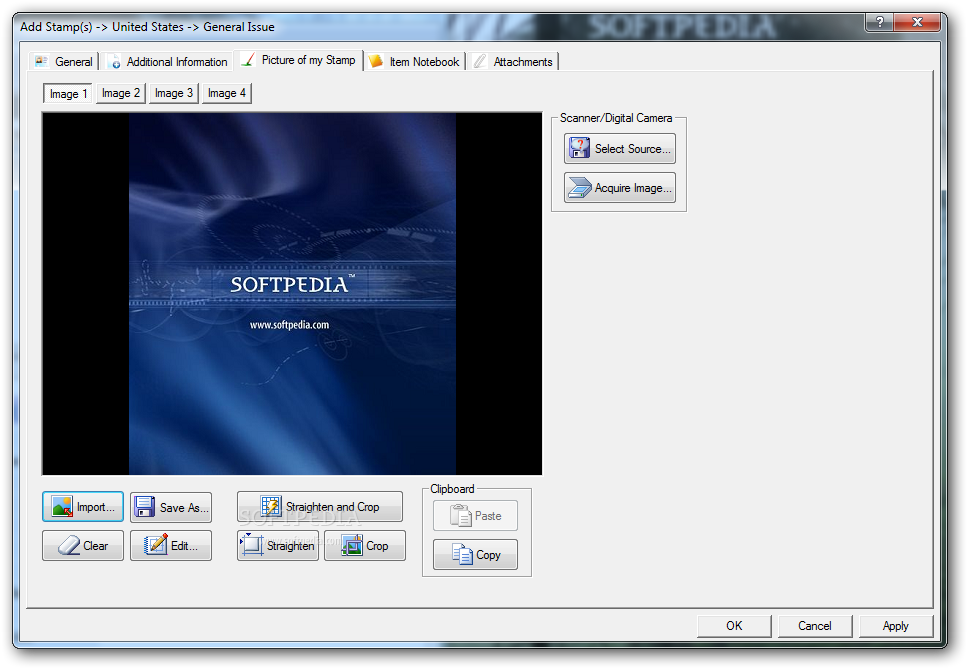Click the General tab icon
Screen dimensions: 968x669
(41, 61)
